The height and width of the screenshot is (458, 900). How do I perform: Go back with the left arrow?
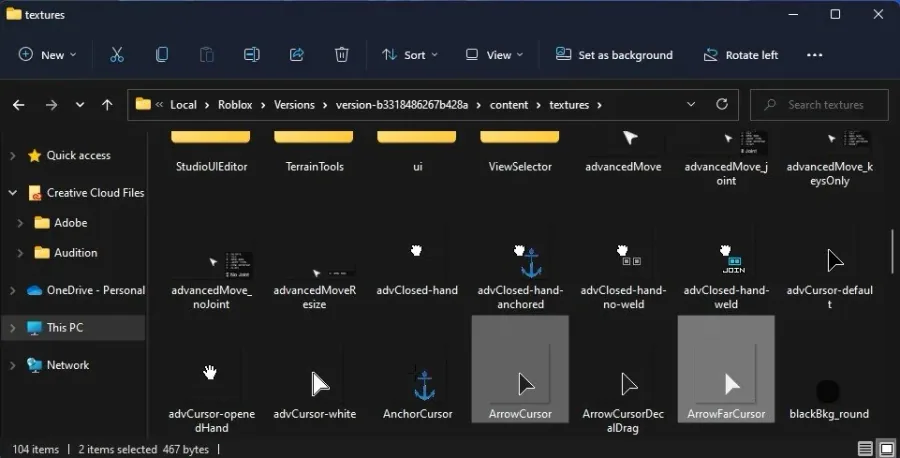click(18, 105)
